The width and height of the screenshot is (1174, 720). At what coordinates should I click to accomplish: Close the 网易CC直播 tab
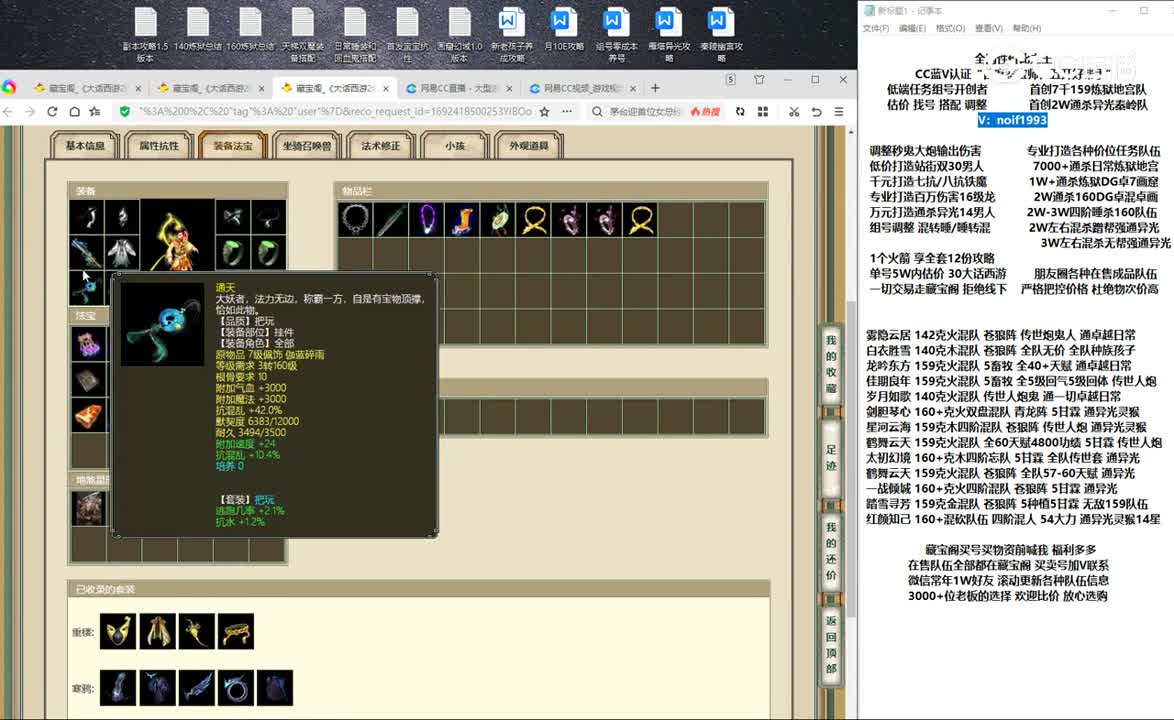(509, 88)
